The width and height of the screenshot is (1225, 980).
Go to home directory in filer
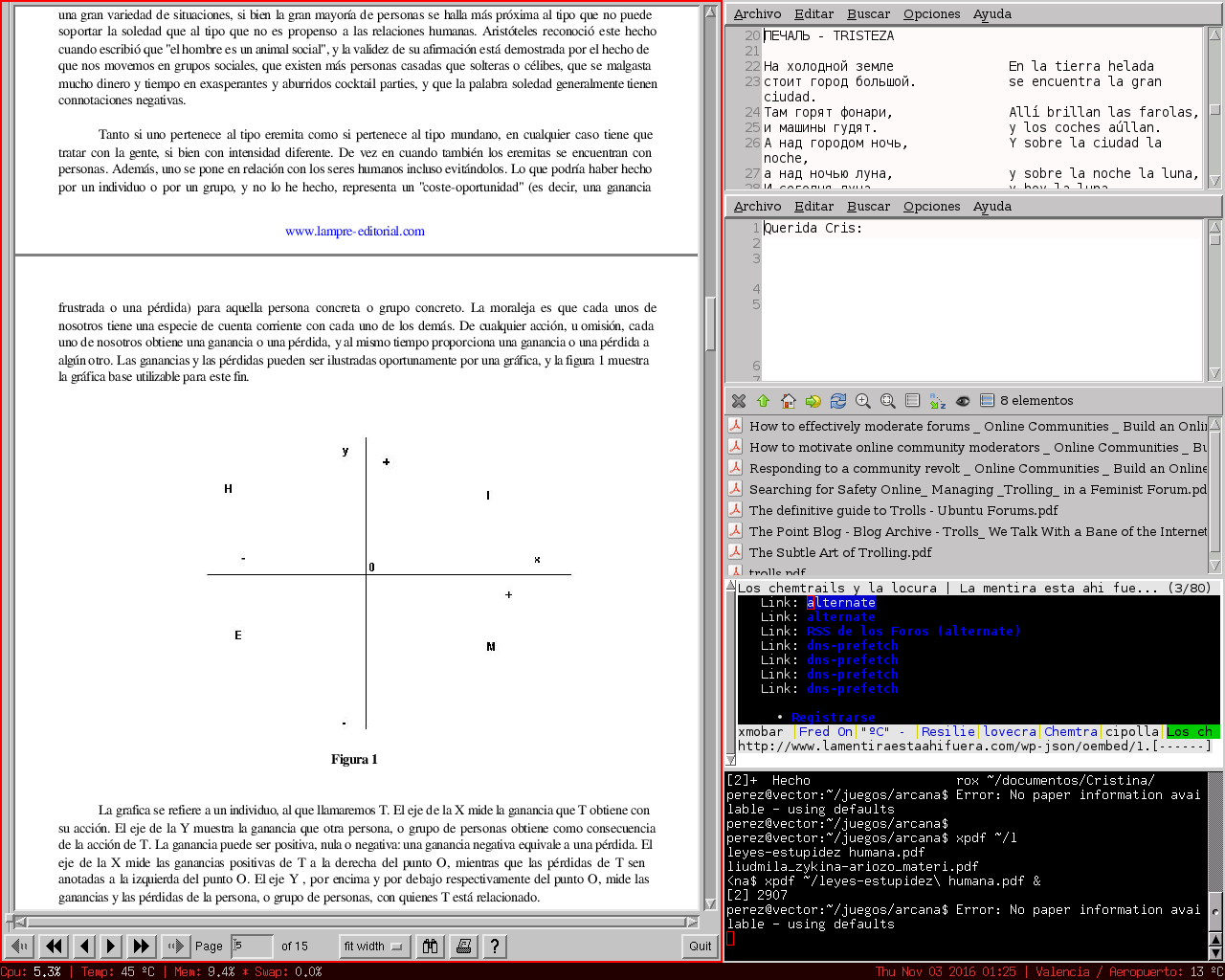click(x=788, y=401)
